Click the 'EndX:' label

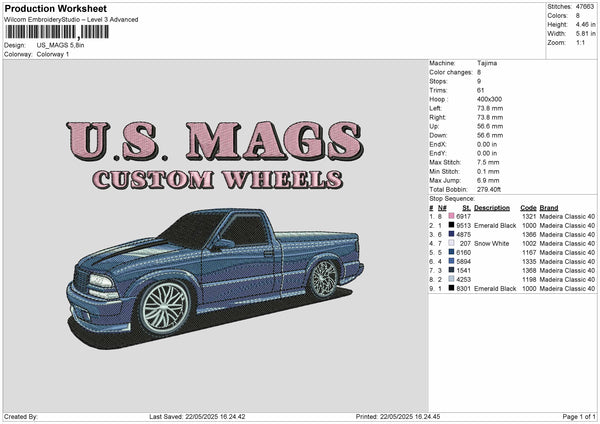coord(438,144)
